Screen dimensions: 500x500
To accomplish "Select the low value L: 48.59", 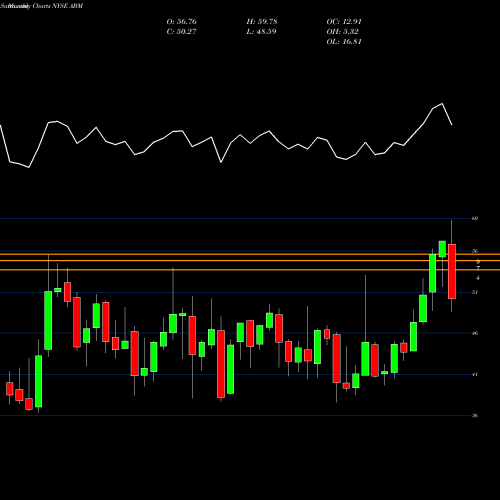I will [x=262, y=32].
